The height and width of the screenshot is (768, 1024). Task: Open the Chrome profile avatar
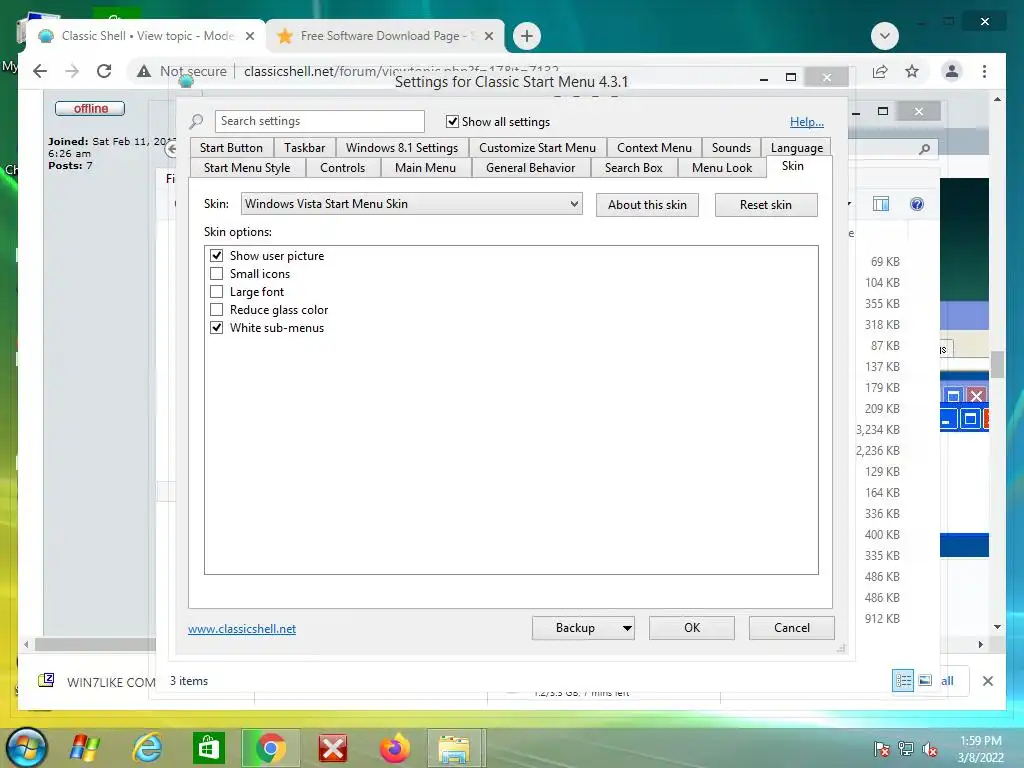click(952, 71)
